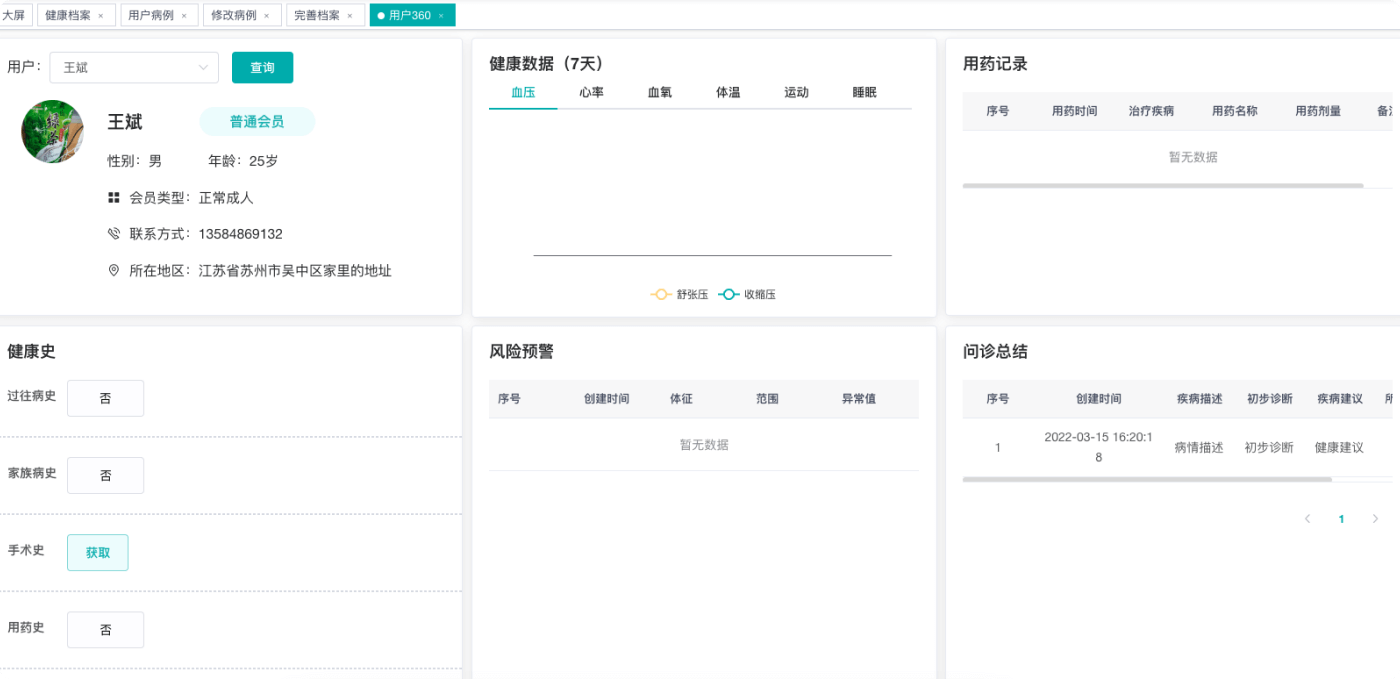
Task: Click the location pin icon beside 所在地区
Action: [x=114, y=271]
